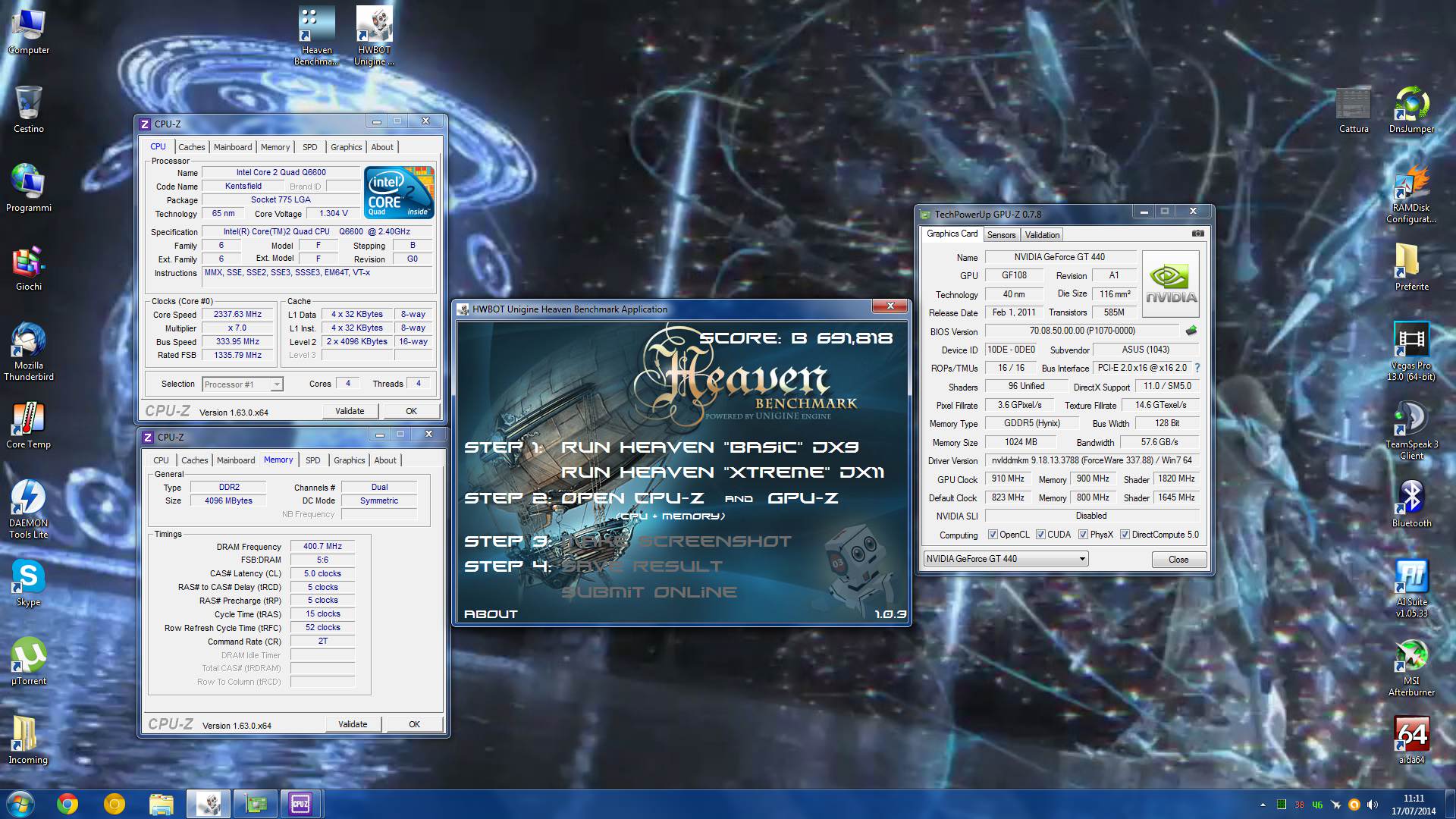
Task: Open About tab in upper CPU-Z window
Action: point(382,147)
